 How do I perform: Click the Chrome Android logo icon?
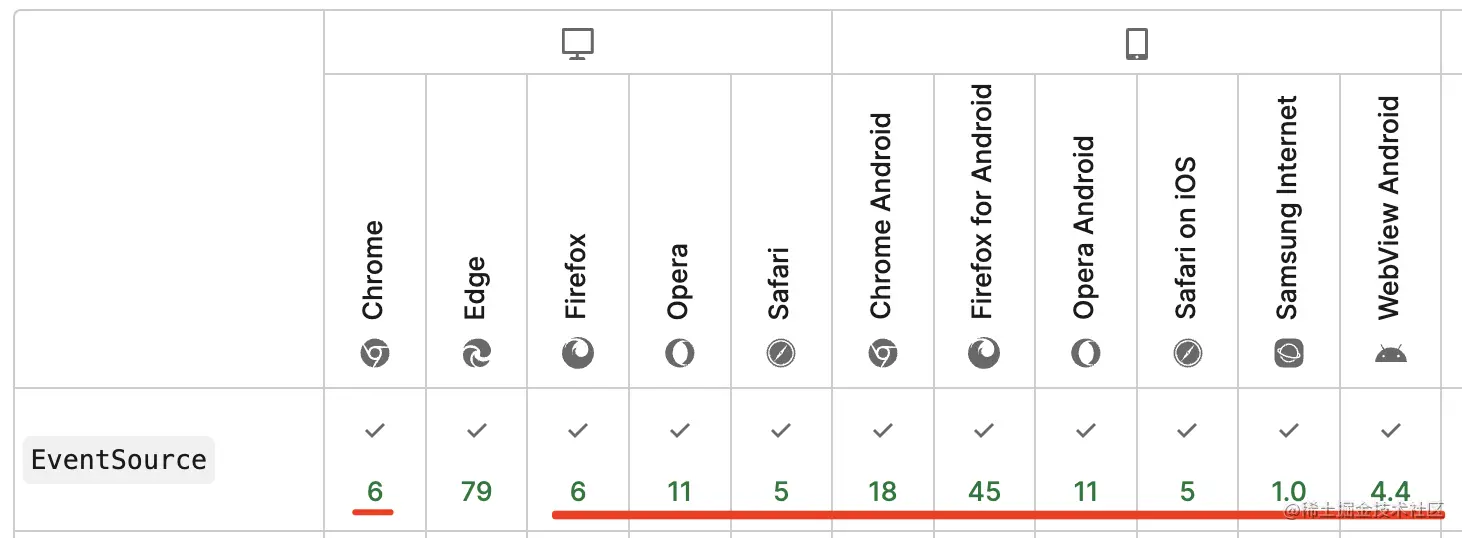[x=882, y=353]
